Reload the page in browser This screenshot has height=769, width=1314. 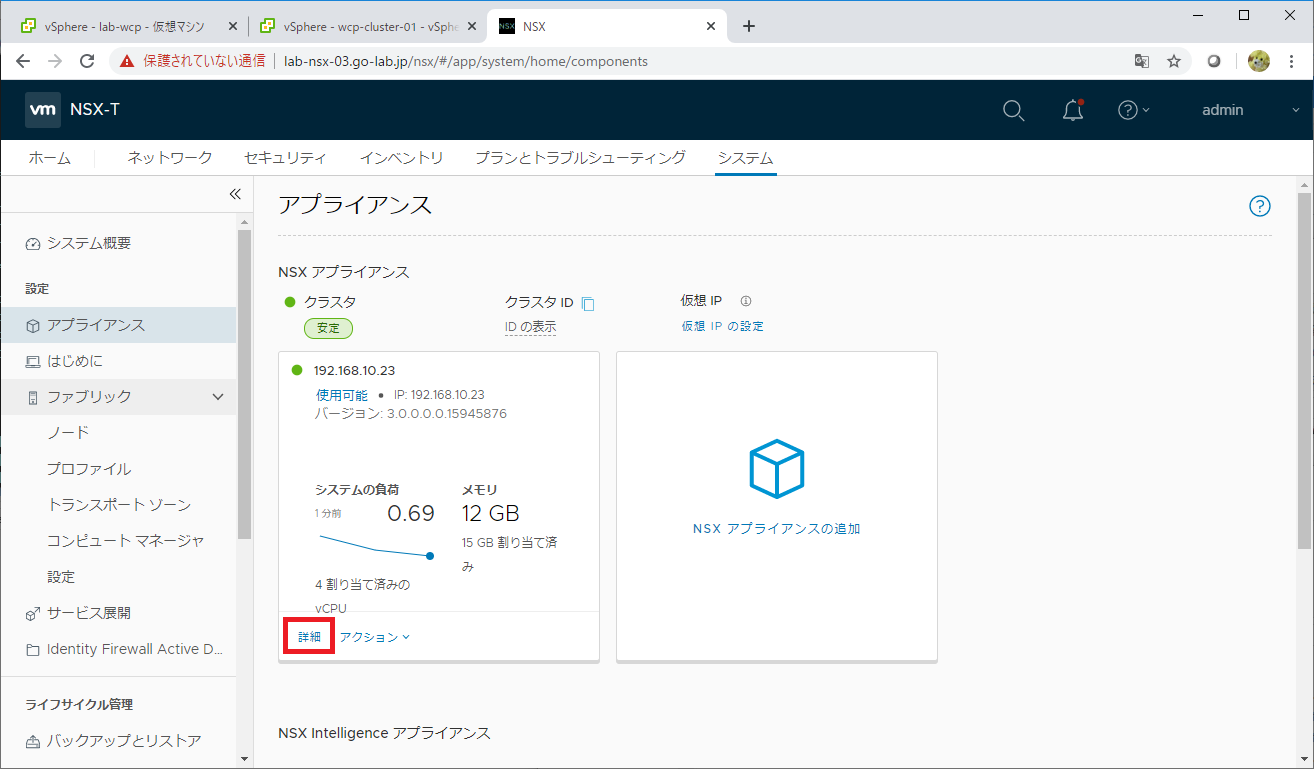tap(87, 61)
